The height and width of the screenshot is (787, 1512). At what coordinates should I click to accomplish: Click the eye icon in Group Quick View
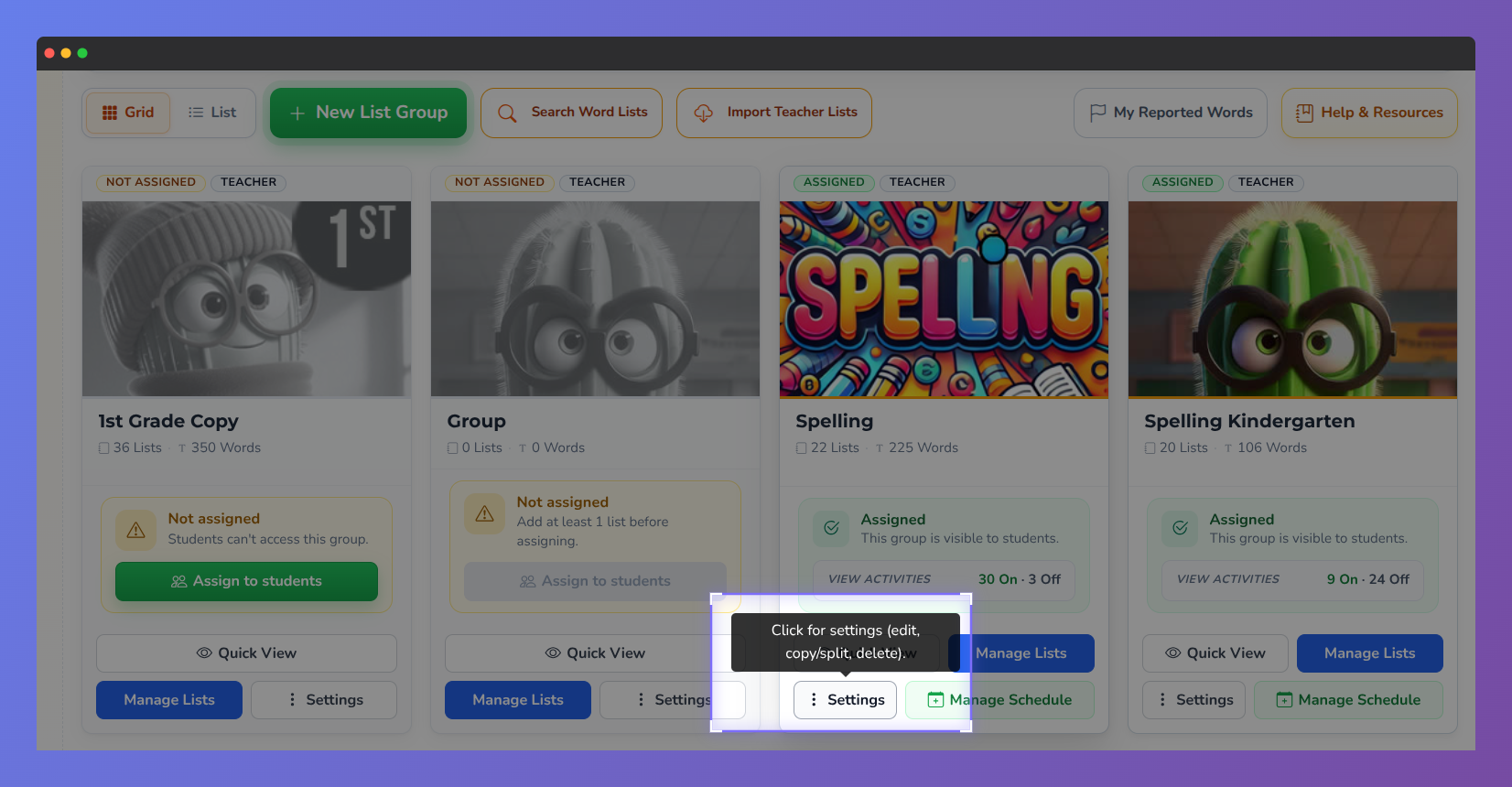[x=554, y=653]
